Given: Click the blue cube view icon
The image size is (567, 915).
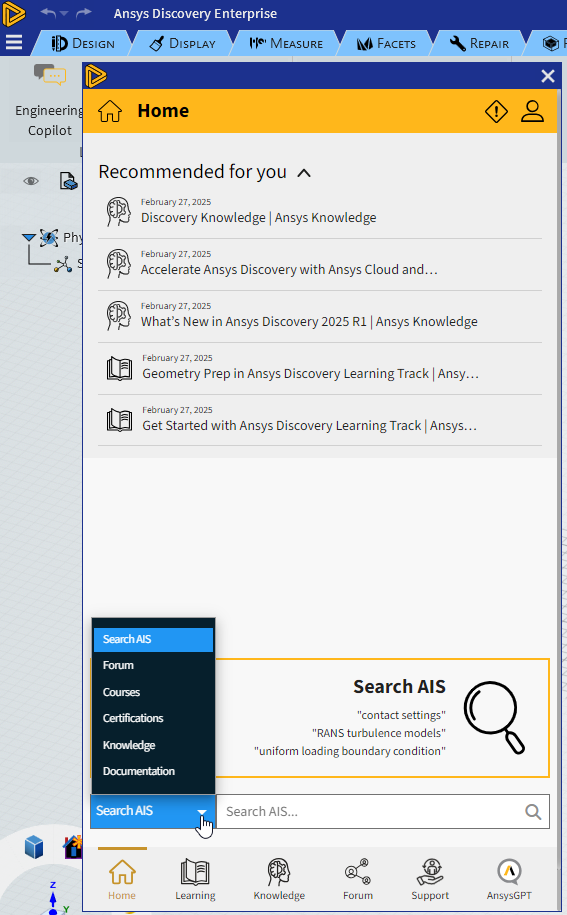Looking at the screenshot, I should coord(34,847).
